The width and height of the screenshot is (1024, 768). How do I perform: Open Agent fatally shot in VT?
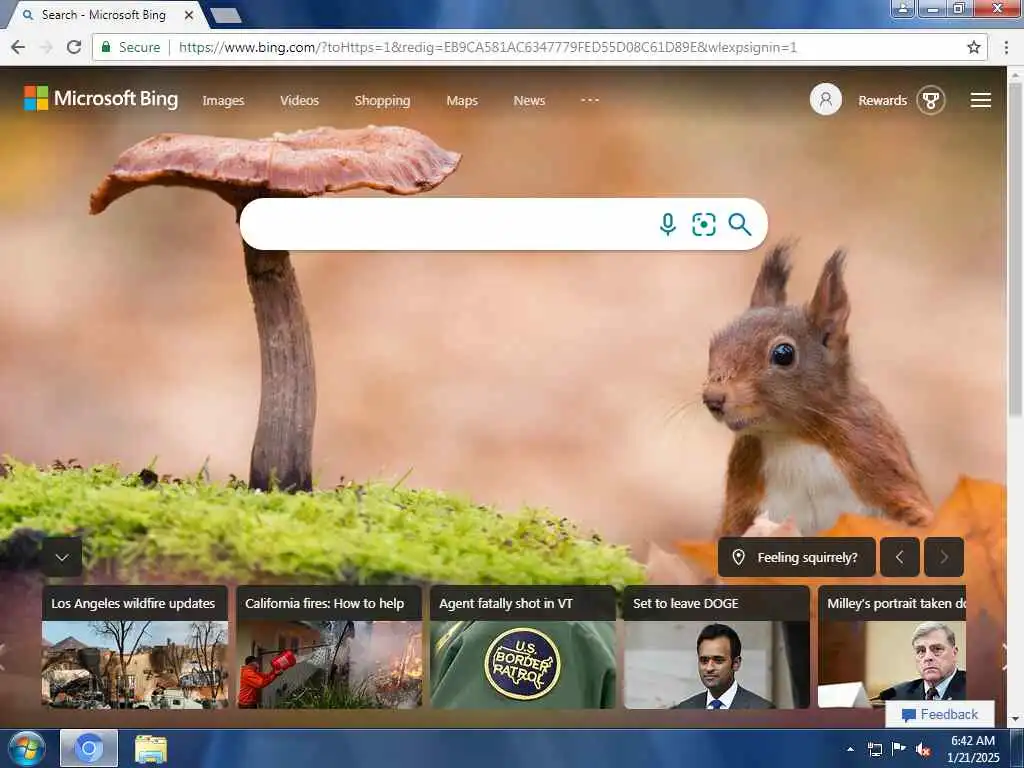click(x=505, y=603)
